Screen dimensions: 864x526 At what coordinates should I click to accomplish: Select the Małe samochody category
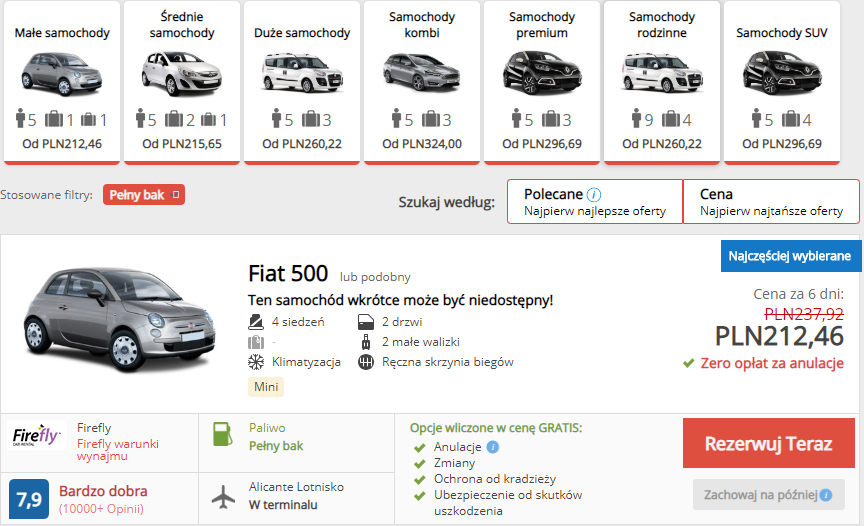(62, 83)
